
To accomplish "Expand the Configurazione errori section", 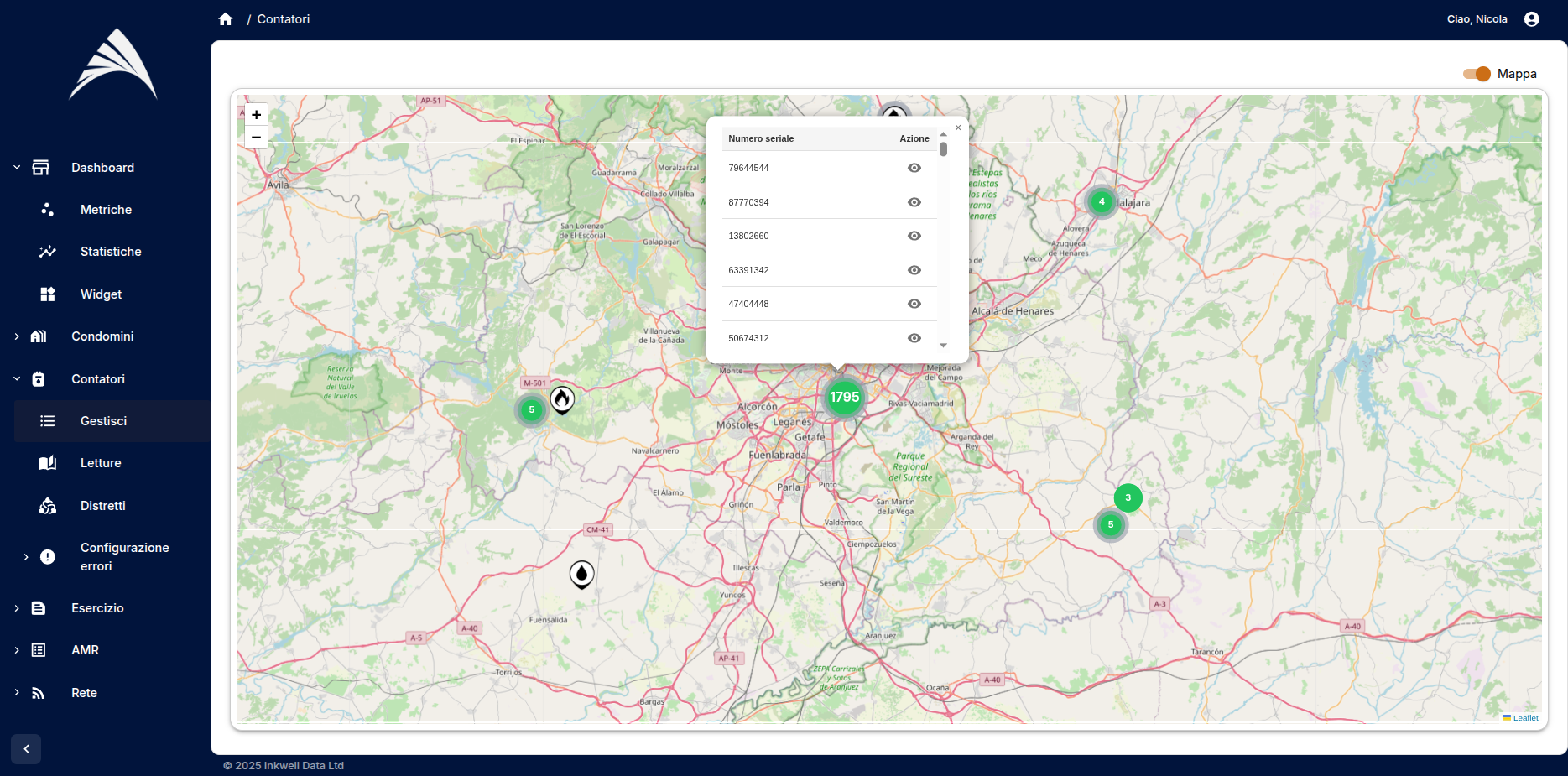I will (24, 556).
